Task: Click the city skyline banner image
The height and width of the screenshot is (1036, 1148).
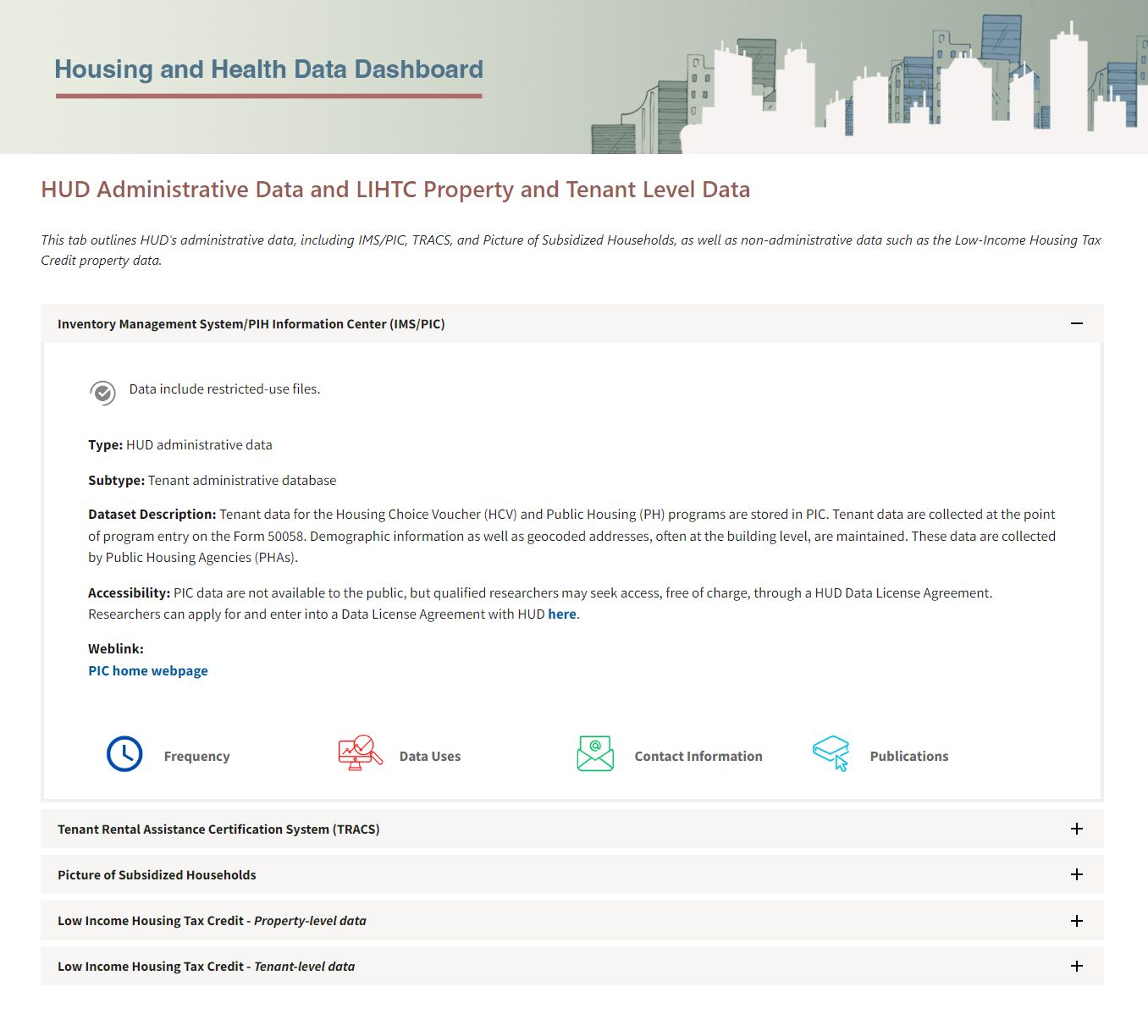Action: (x=869, y=83)
